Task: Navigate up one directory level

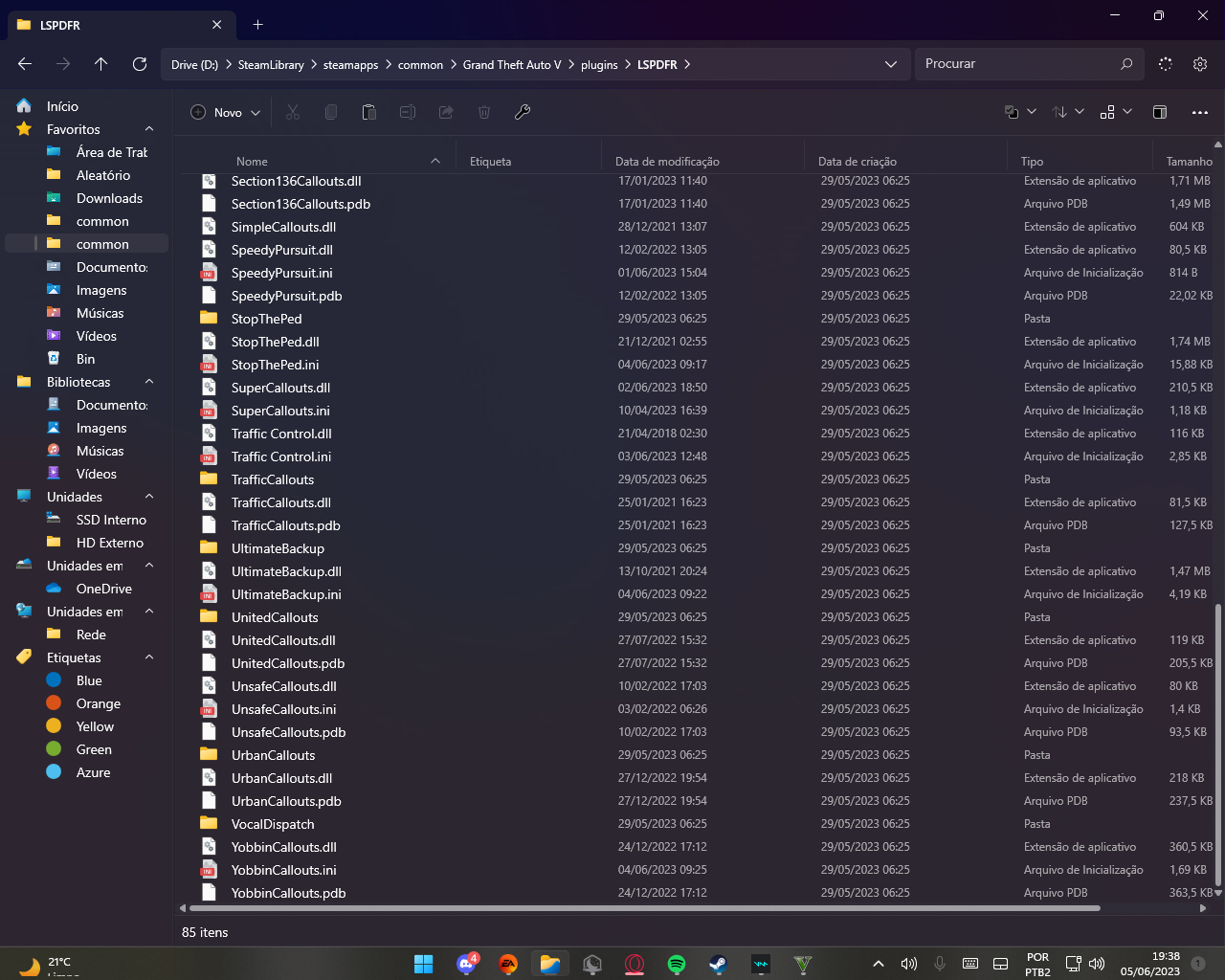Action: pyautogui.click(x=101, y=64)
